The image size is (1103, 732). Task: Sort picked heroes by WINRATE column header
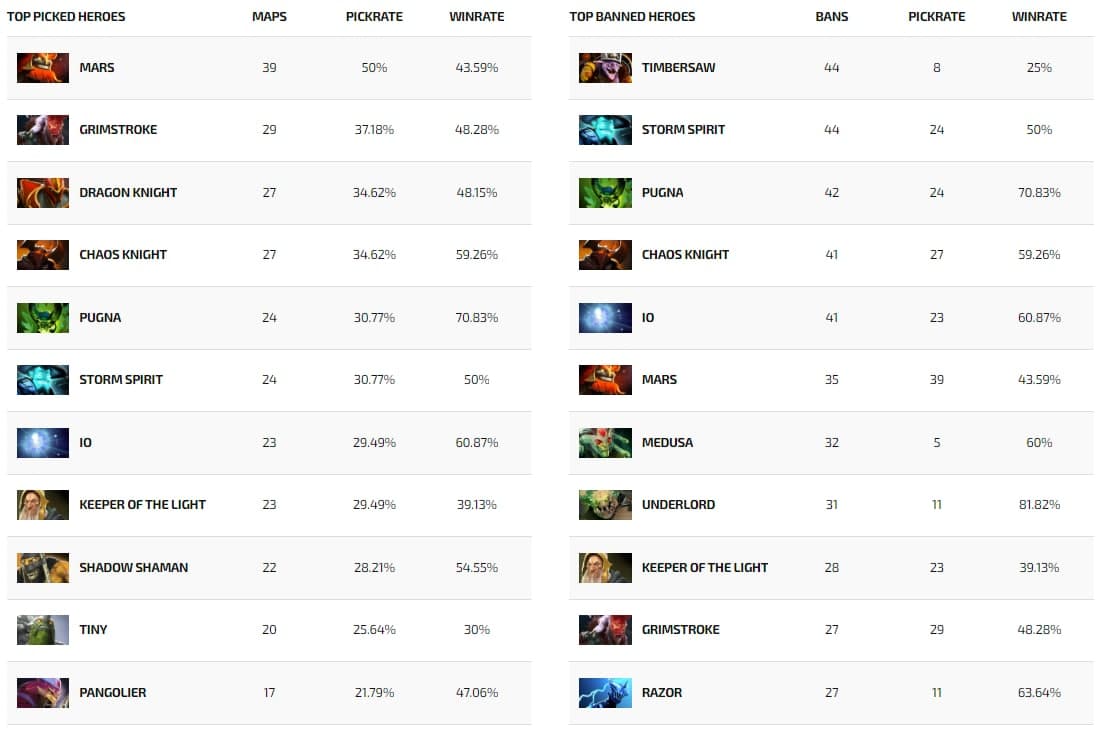(477, 16)
